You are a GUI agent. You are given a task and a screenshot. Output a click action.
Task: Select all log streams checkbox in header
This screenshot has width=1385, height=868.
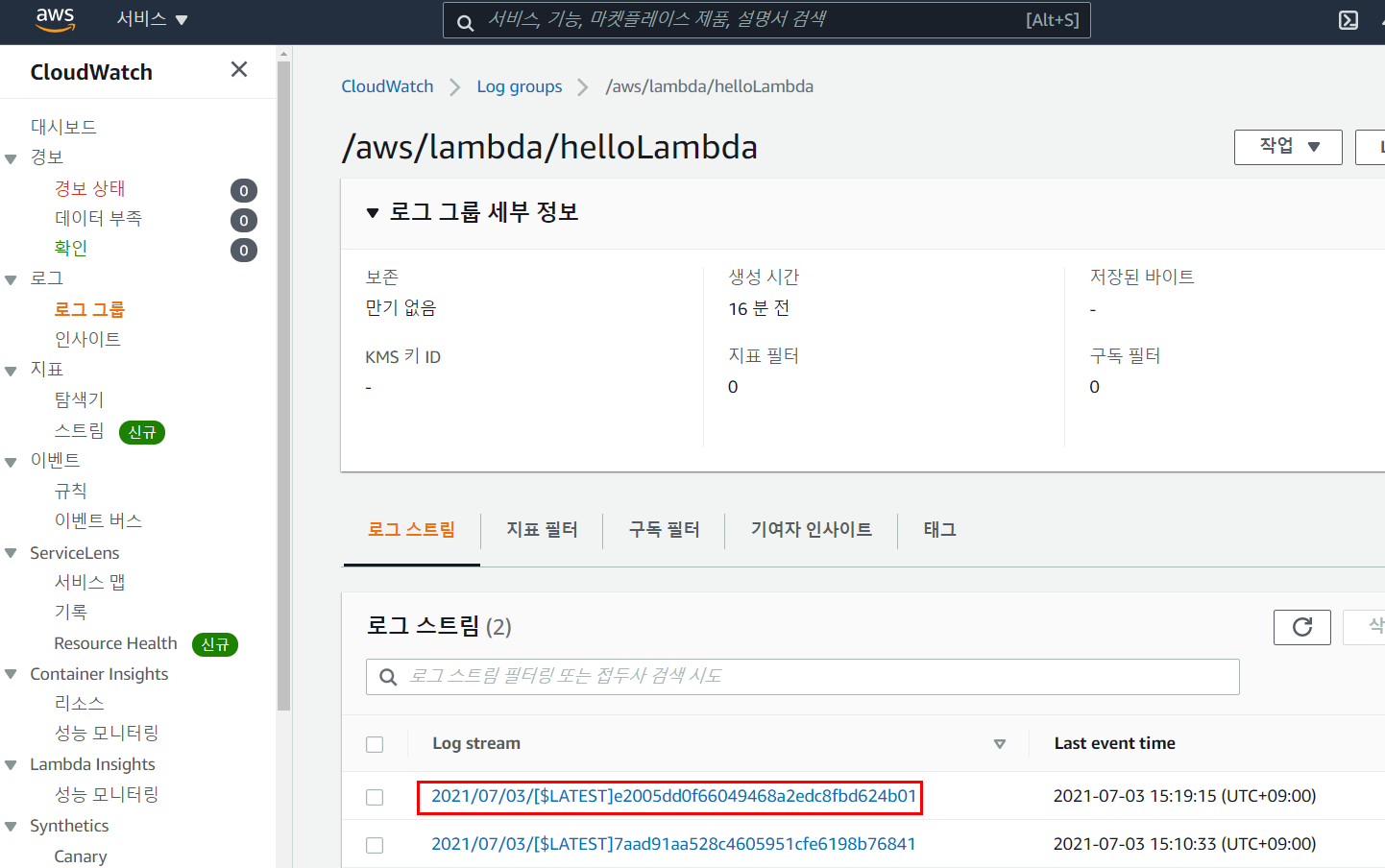[x=375, y=744]
